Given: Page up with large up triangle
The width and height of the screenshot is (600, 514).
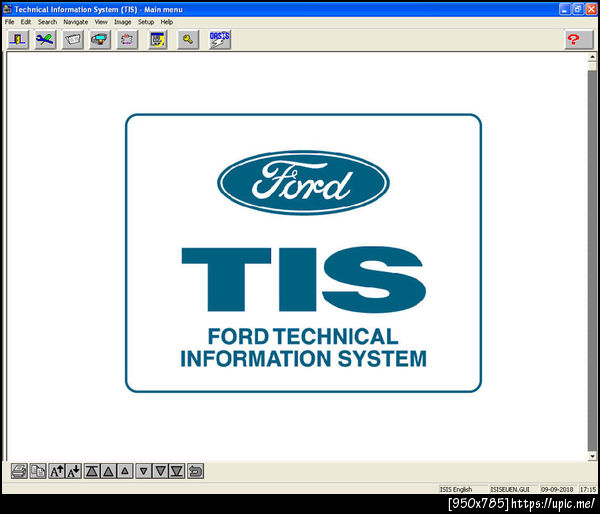Looking at the screenshot, I should click(108, 471).
